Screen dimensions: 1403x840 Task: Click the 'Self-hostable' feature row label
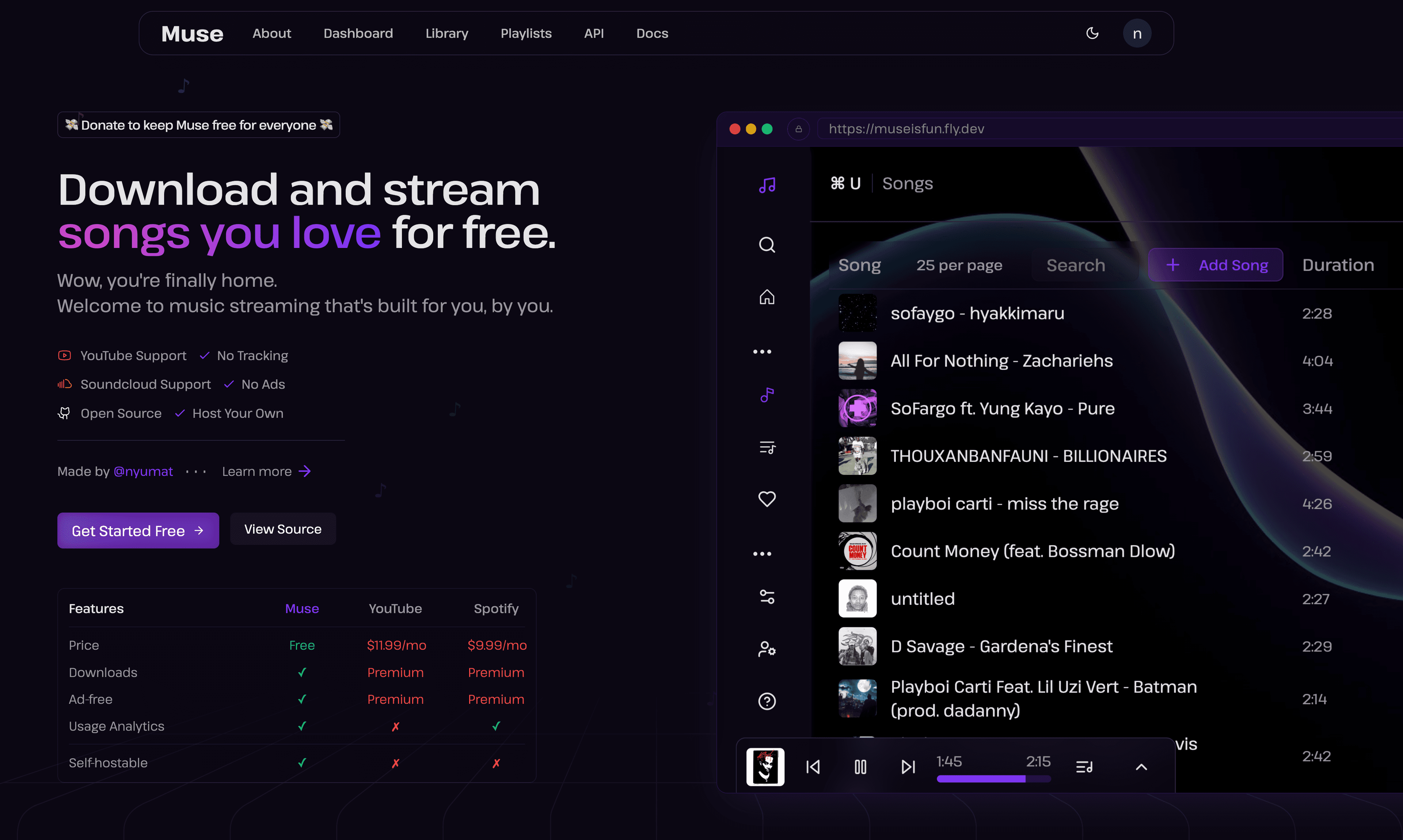click(x=108, y=763)
